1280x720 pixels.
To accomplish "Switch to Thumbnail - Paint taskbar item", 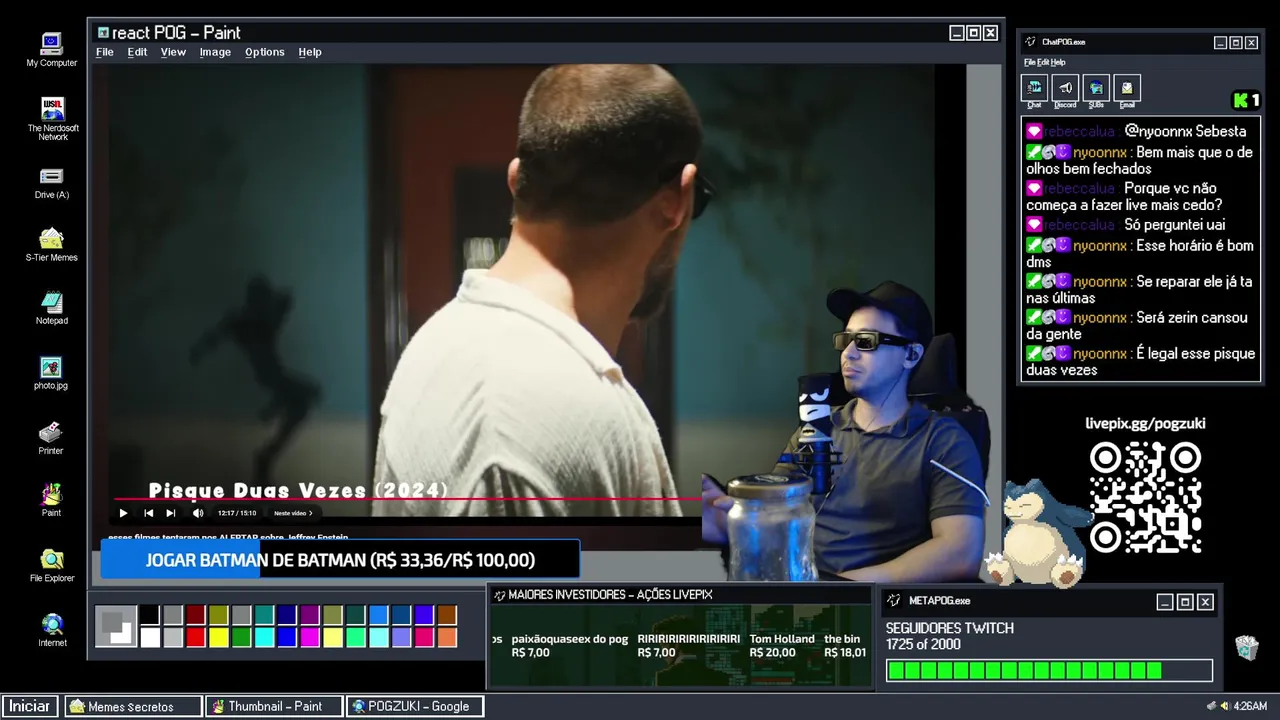I will click(x=273, y=706).
